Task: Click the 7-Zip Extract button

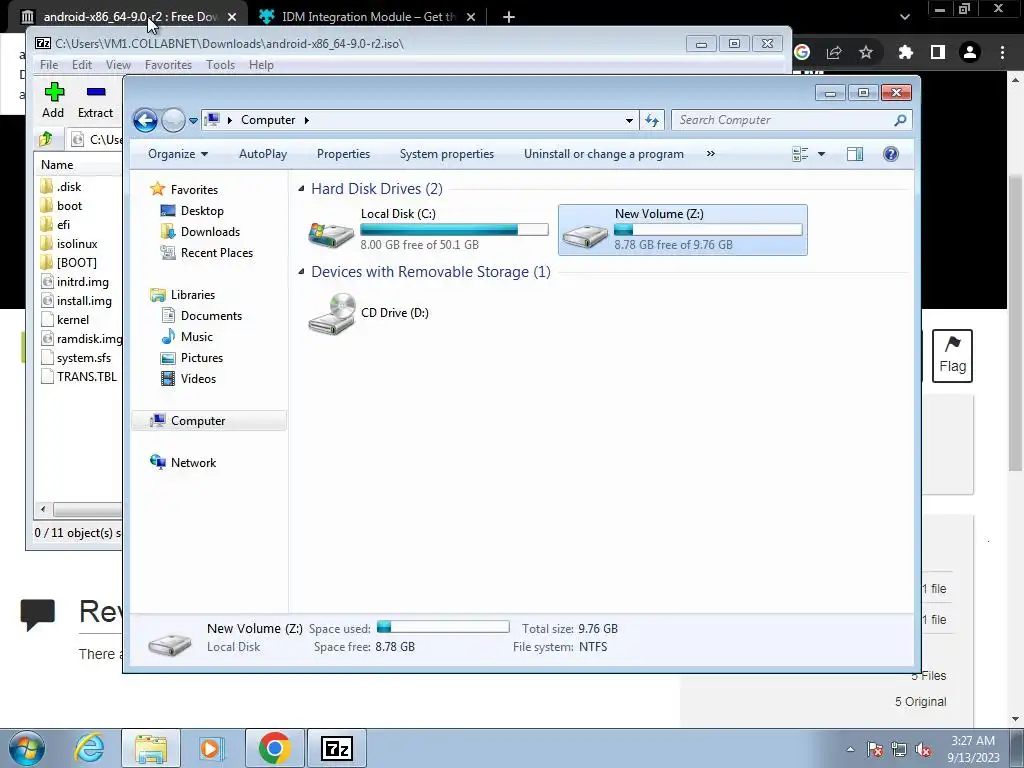Action: pyautogui.click(x=95, y=101)
